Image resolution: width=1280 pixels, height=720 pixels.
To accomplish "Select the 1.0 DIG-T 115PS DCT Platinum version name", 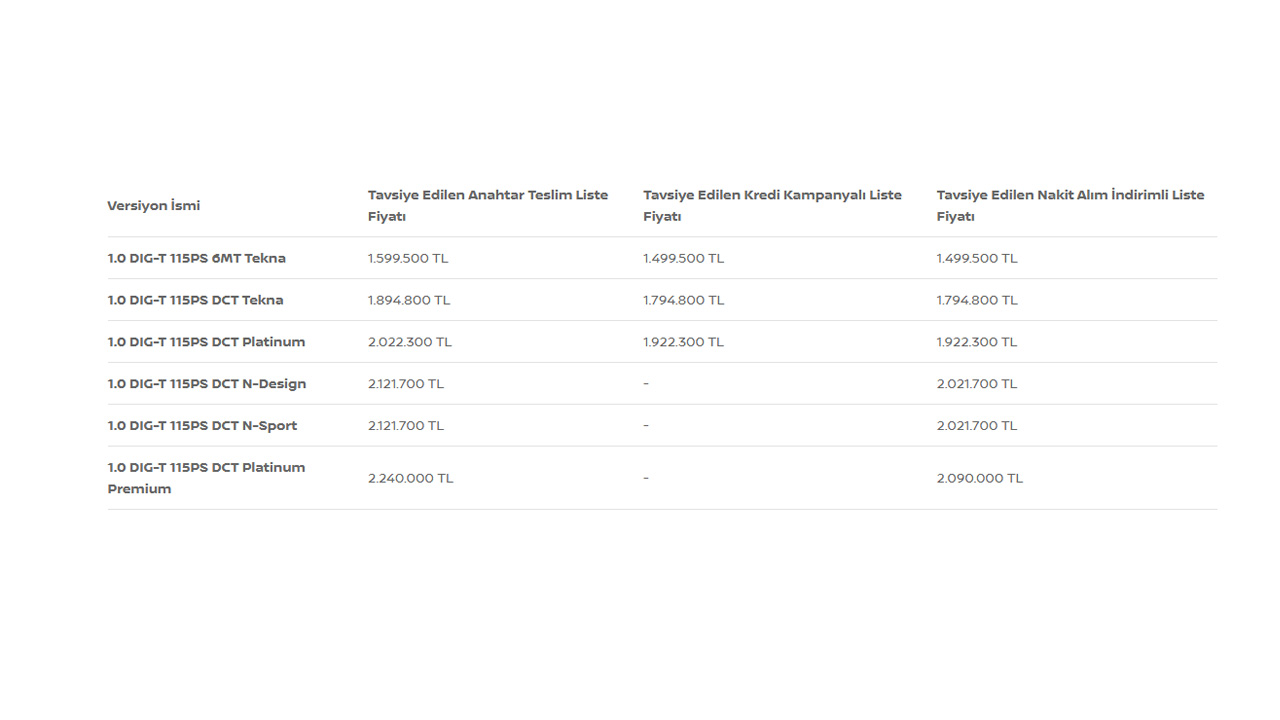I will click(207, 342).
